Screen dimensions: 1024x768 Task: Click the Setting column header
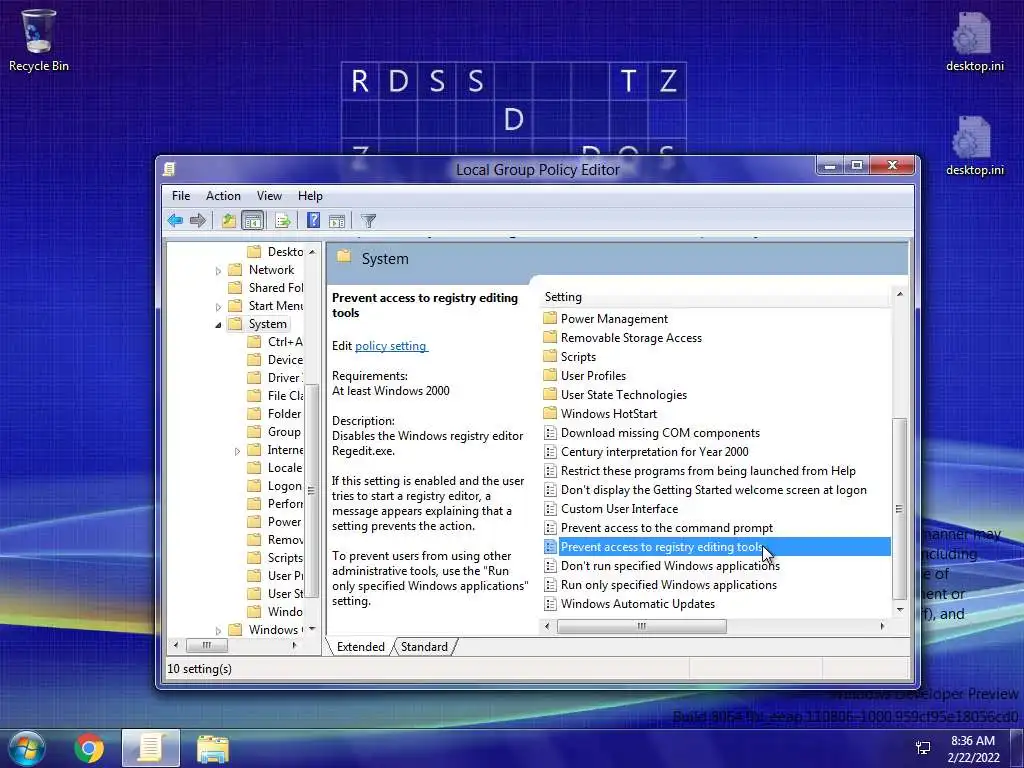click(716, 297)
